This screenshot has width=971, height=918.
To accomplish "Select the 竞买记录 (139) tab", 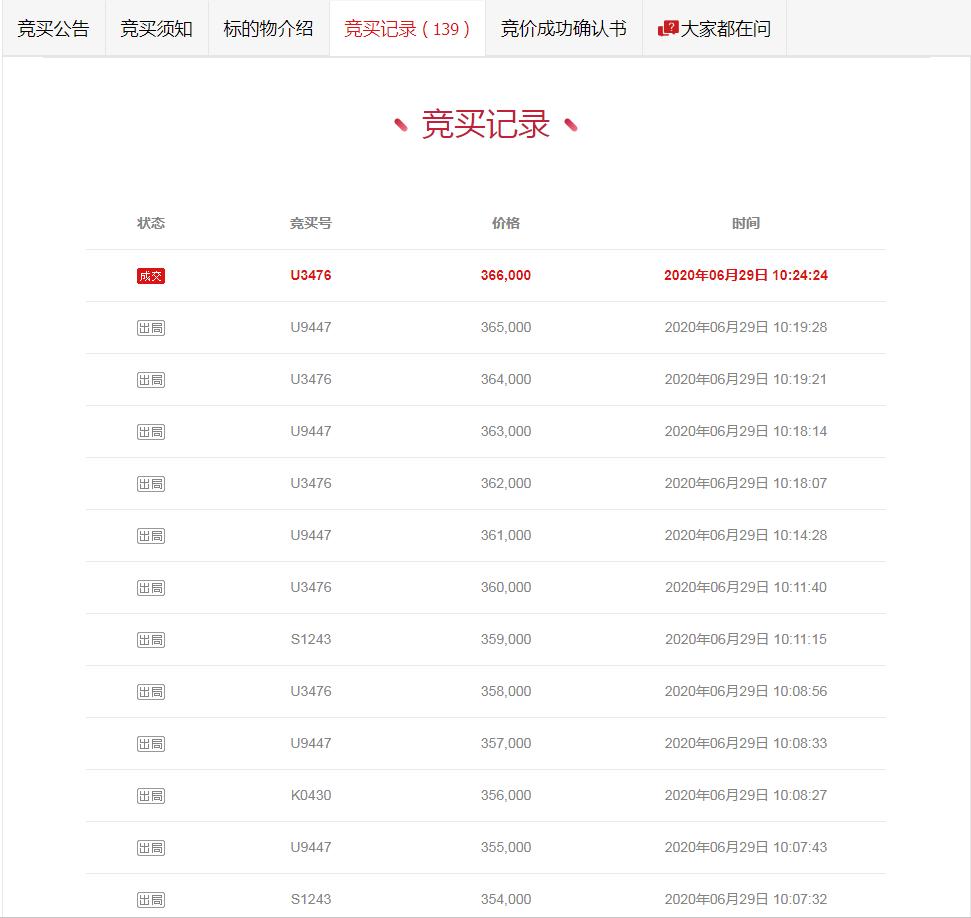I will pyautogui.click(x=407, y=29).
